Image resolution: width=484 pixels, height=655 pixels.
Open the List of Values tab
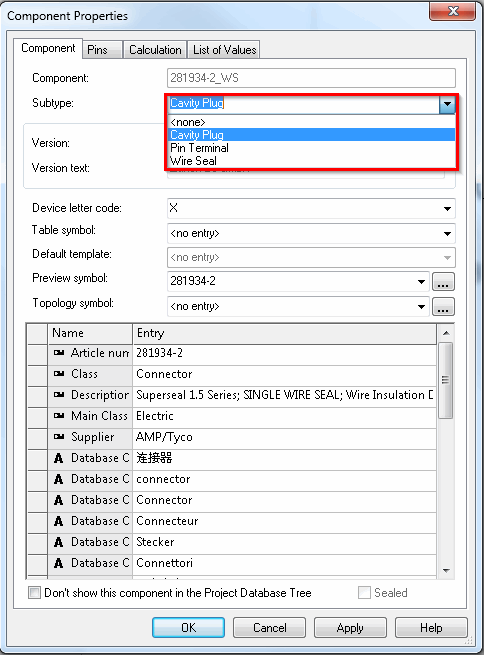click(224, 50)
